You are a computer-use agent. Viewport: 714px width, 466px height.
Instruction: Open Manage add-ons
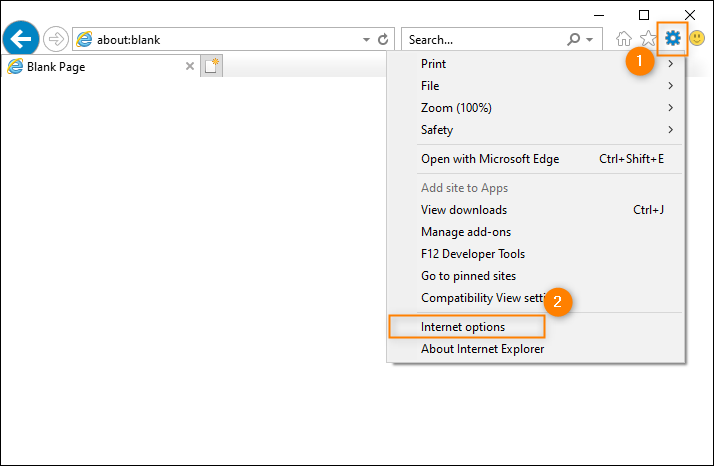536,232
